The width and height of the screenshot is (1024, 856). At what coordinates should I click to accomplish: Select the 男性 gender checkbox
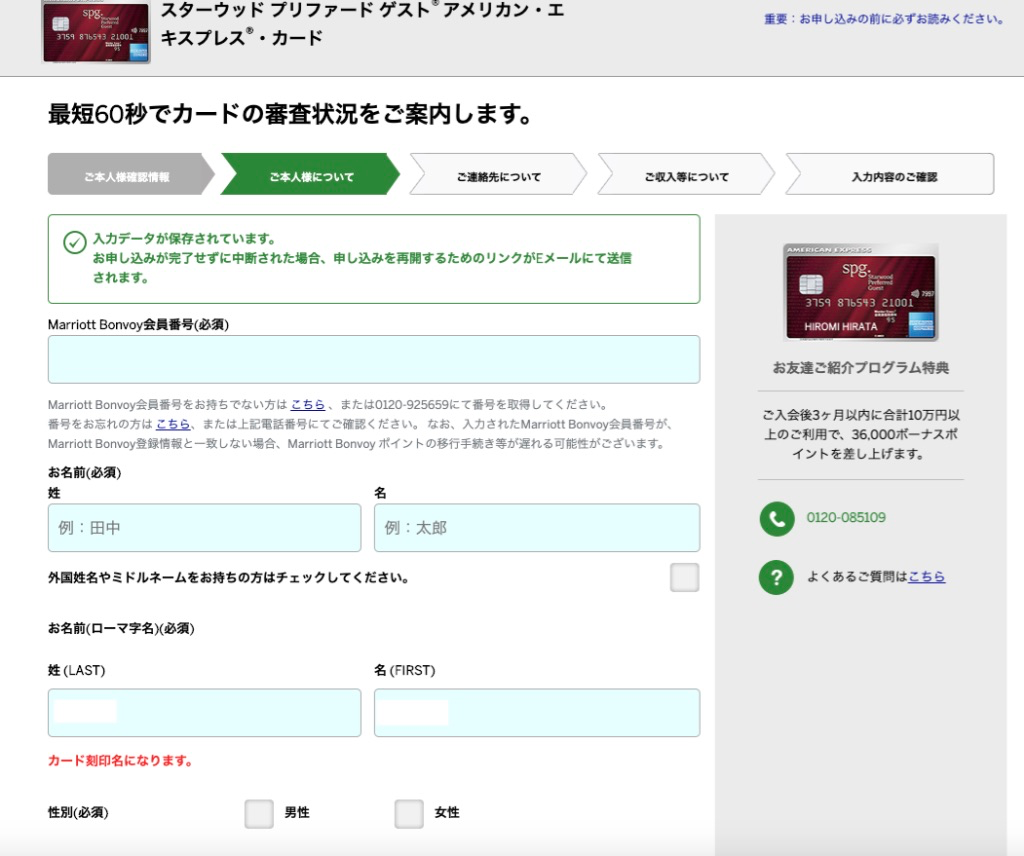(258, 813)
